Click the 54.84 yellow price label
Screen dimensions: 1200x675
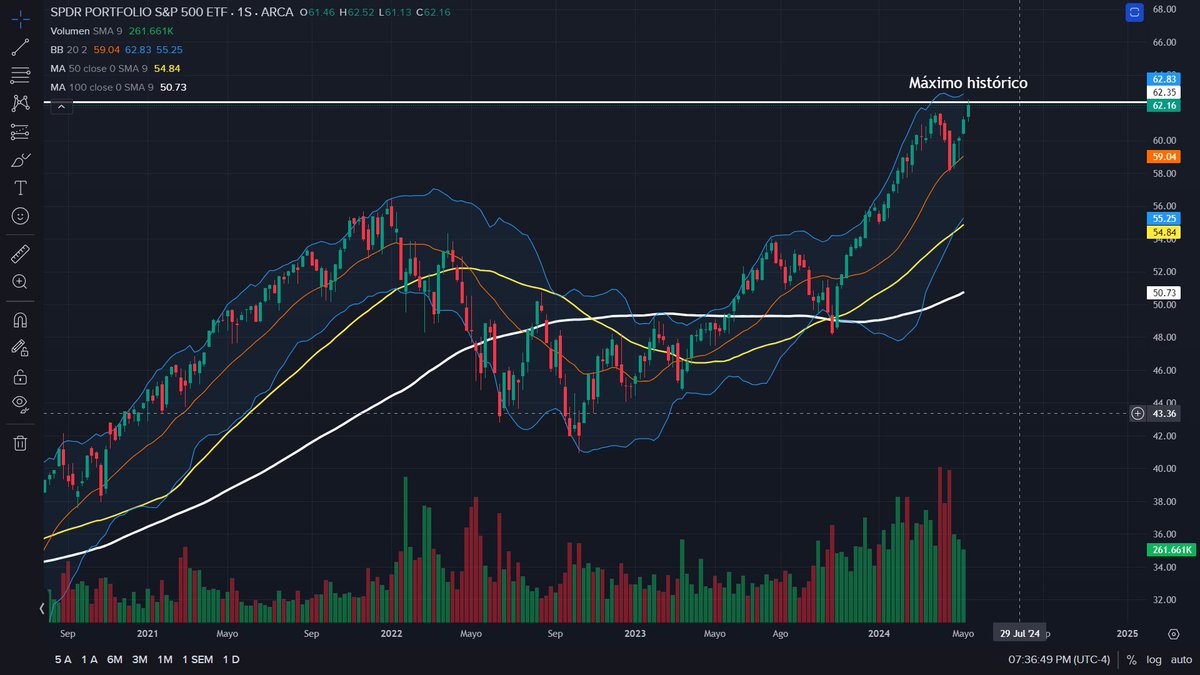point(1162,232)
